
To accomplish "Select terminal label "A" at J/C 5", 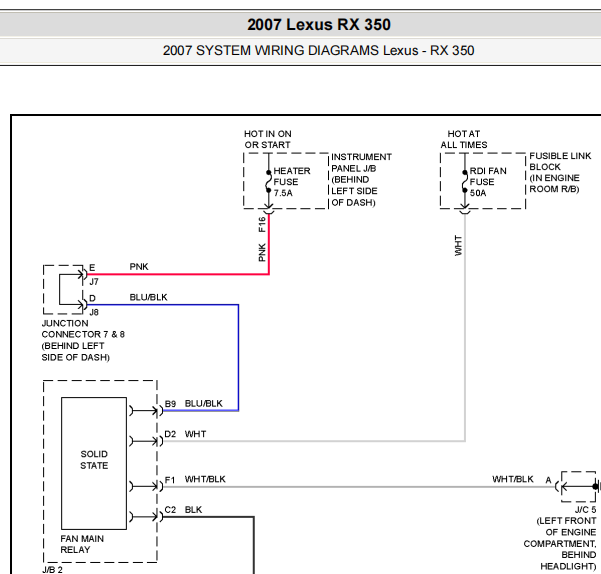I will tap(548, 480).
